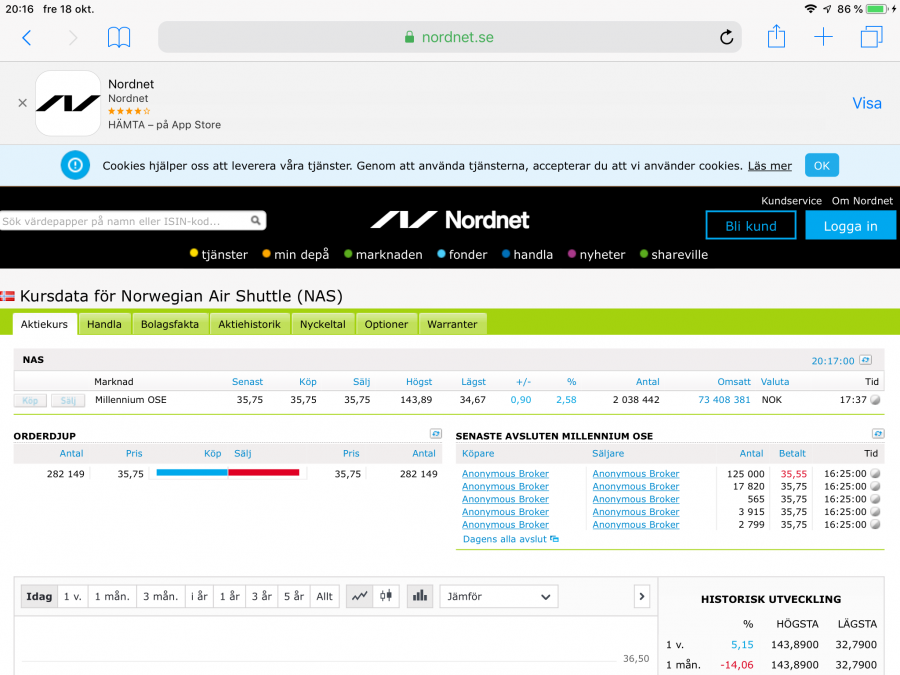Screen dimensions: 900x675
Task: Select the 1 år chart period
Action: [x=229, y=597]
